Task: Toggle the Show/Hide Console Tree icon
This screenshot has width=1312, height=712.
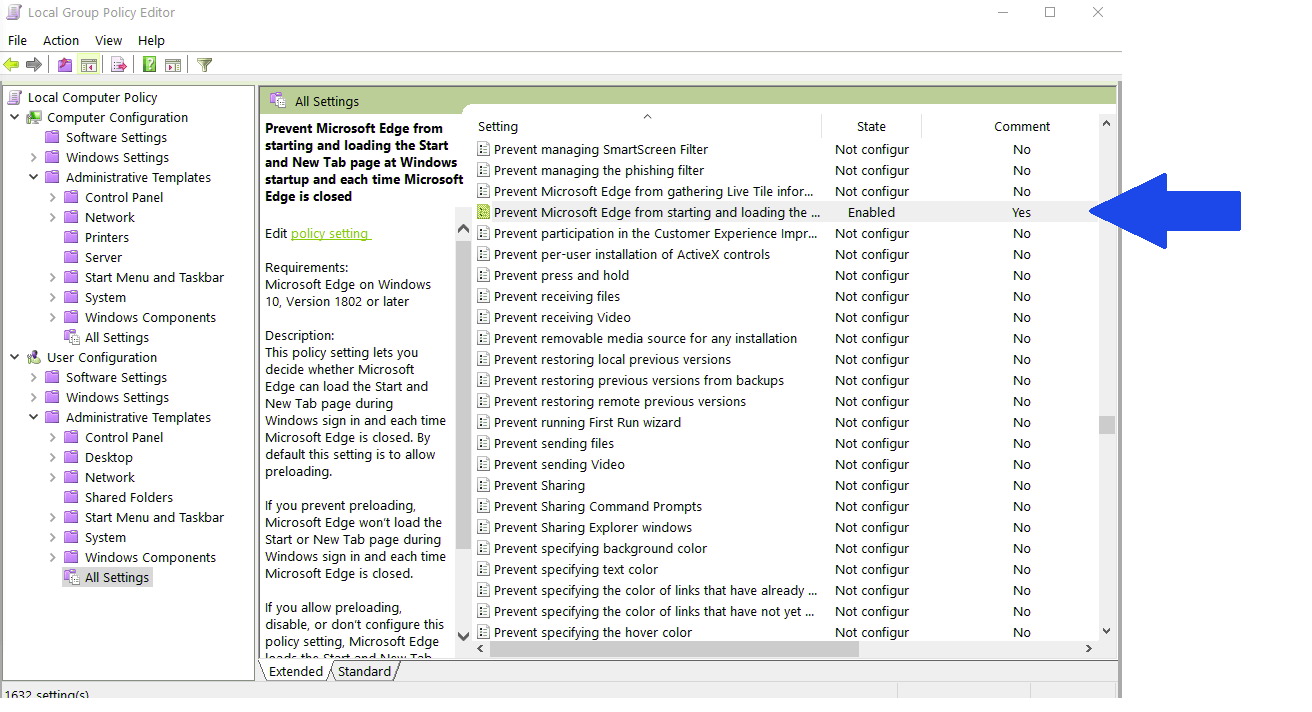Action: [x=89, y=65]
